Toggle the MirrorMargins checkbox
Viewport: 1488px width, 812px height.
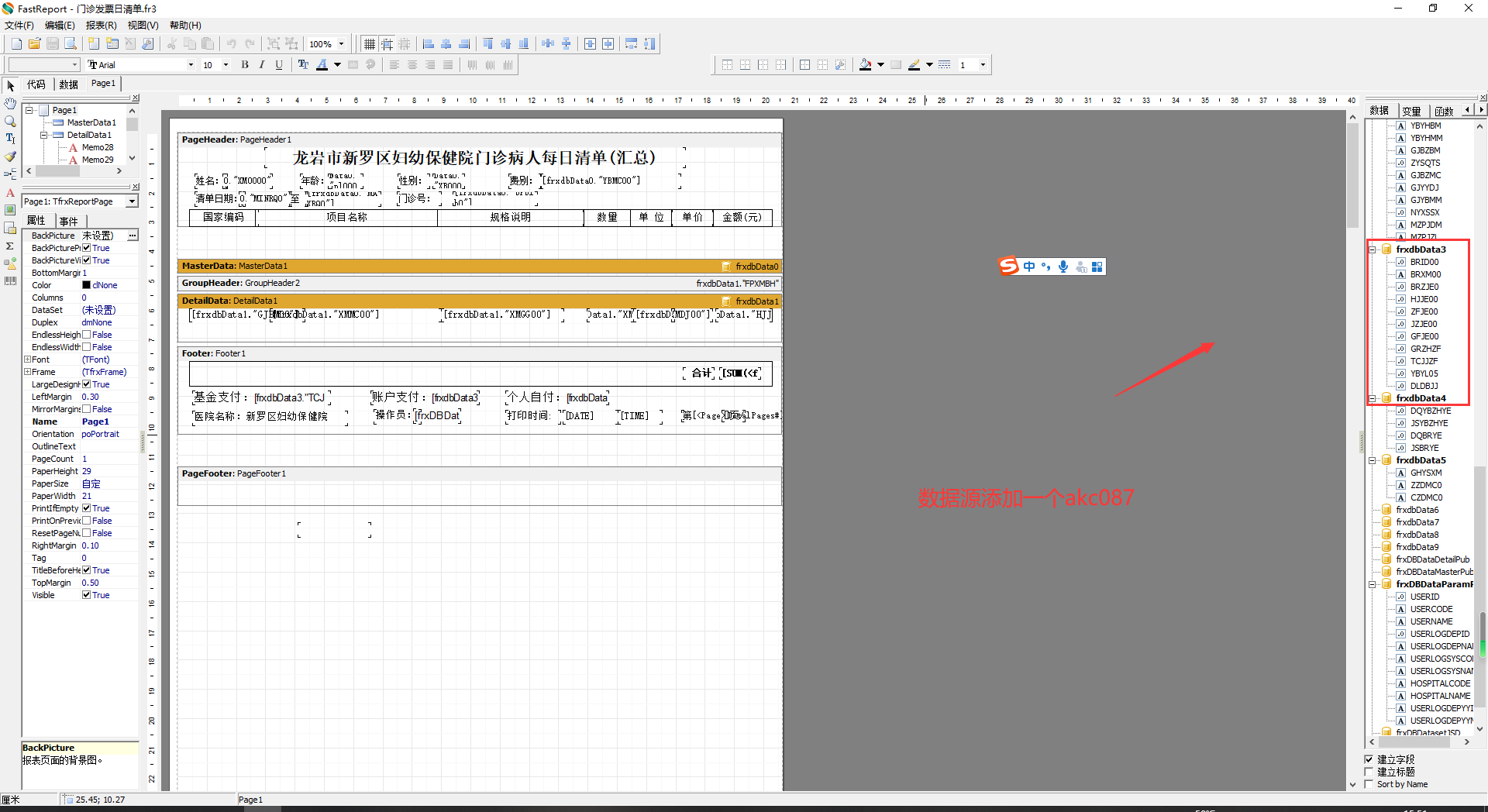tap(87, 409)
